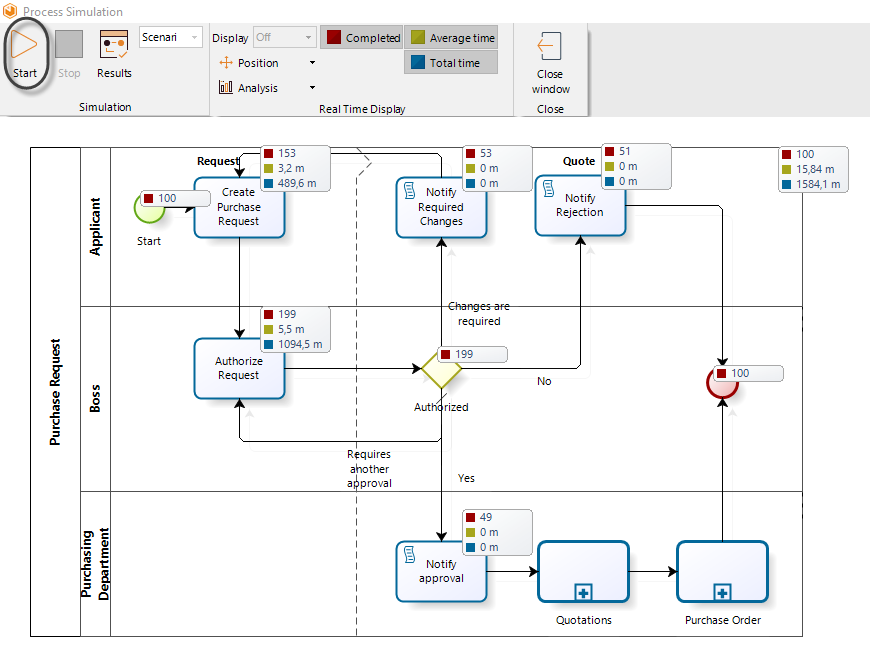Click the 1094,5 m total time value
This screenshot has height=668, width=870.
(x=300, y=344)
